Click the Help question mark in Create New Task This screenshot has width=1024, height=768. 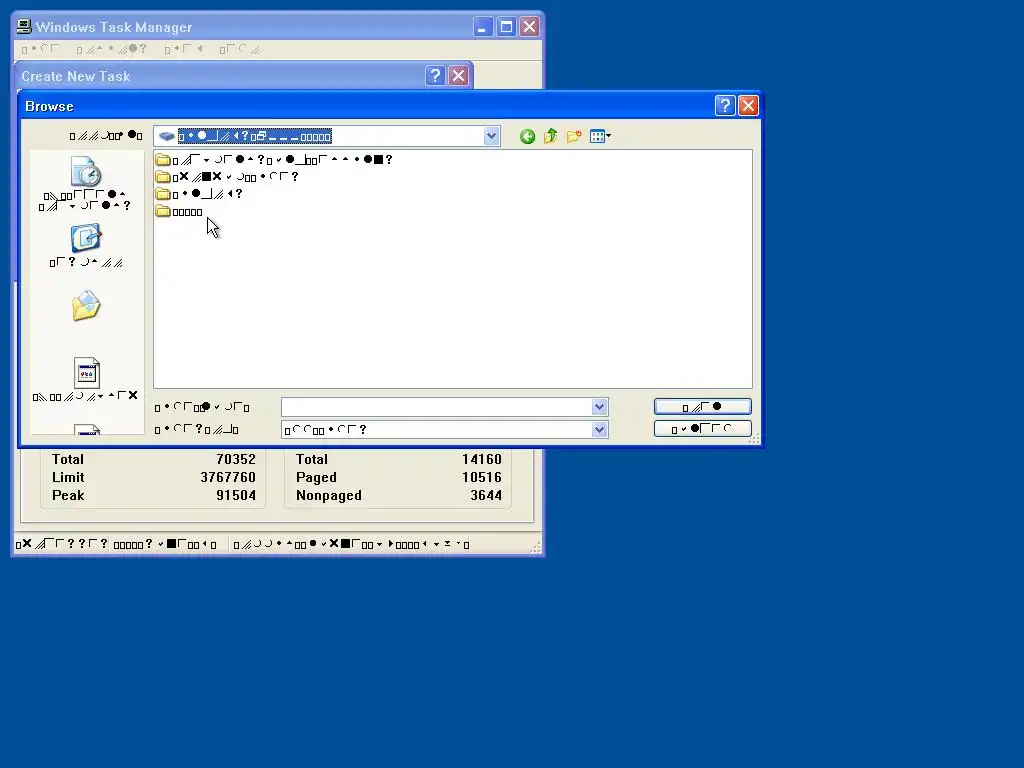coord(435,76)
